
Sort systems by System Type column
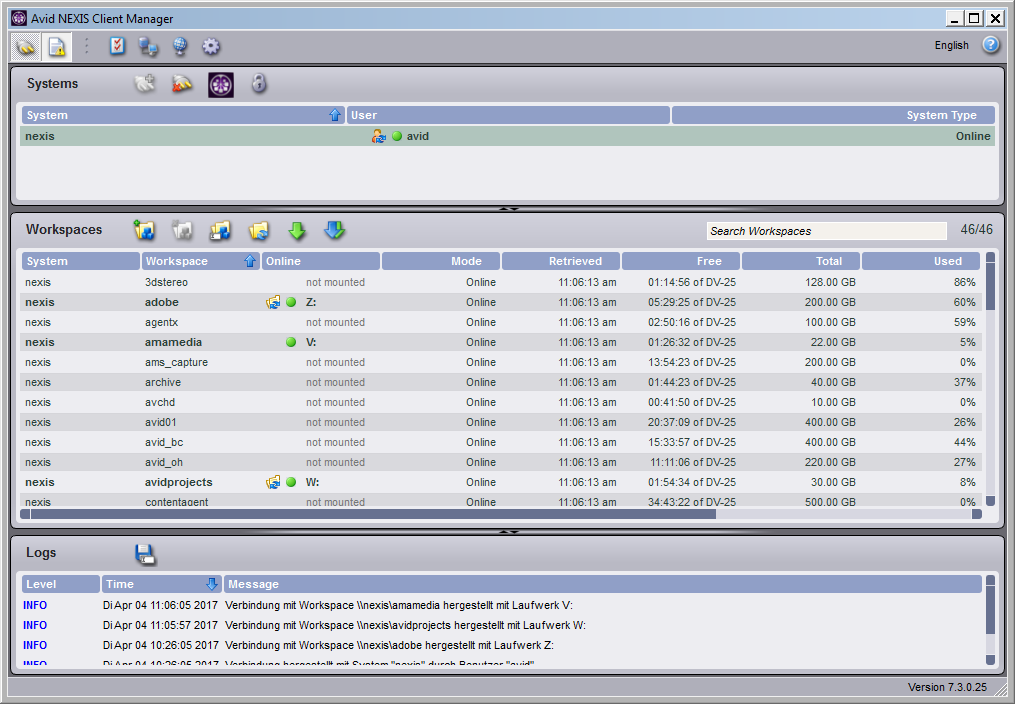(833, 115)
